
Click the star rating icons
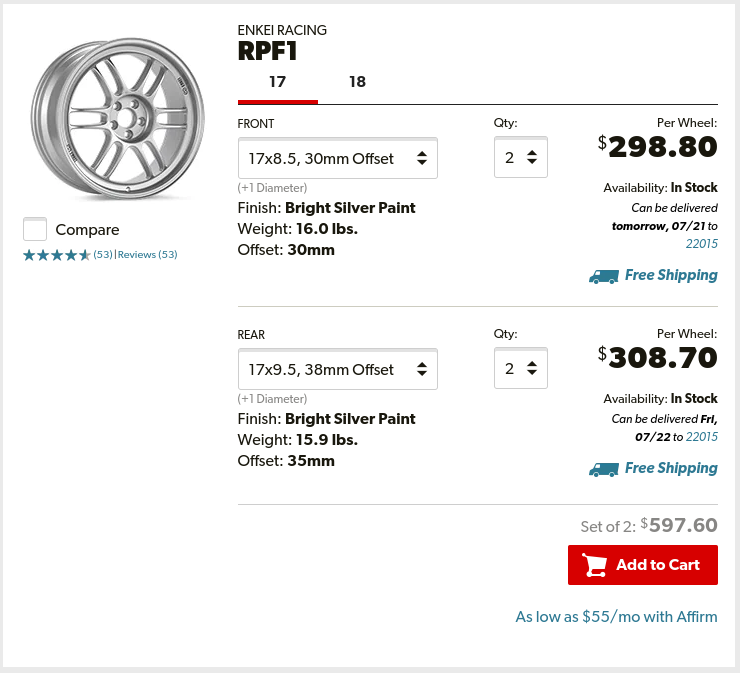[56, 255]
